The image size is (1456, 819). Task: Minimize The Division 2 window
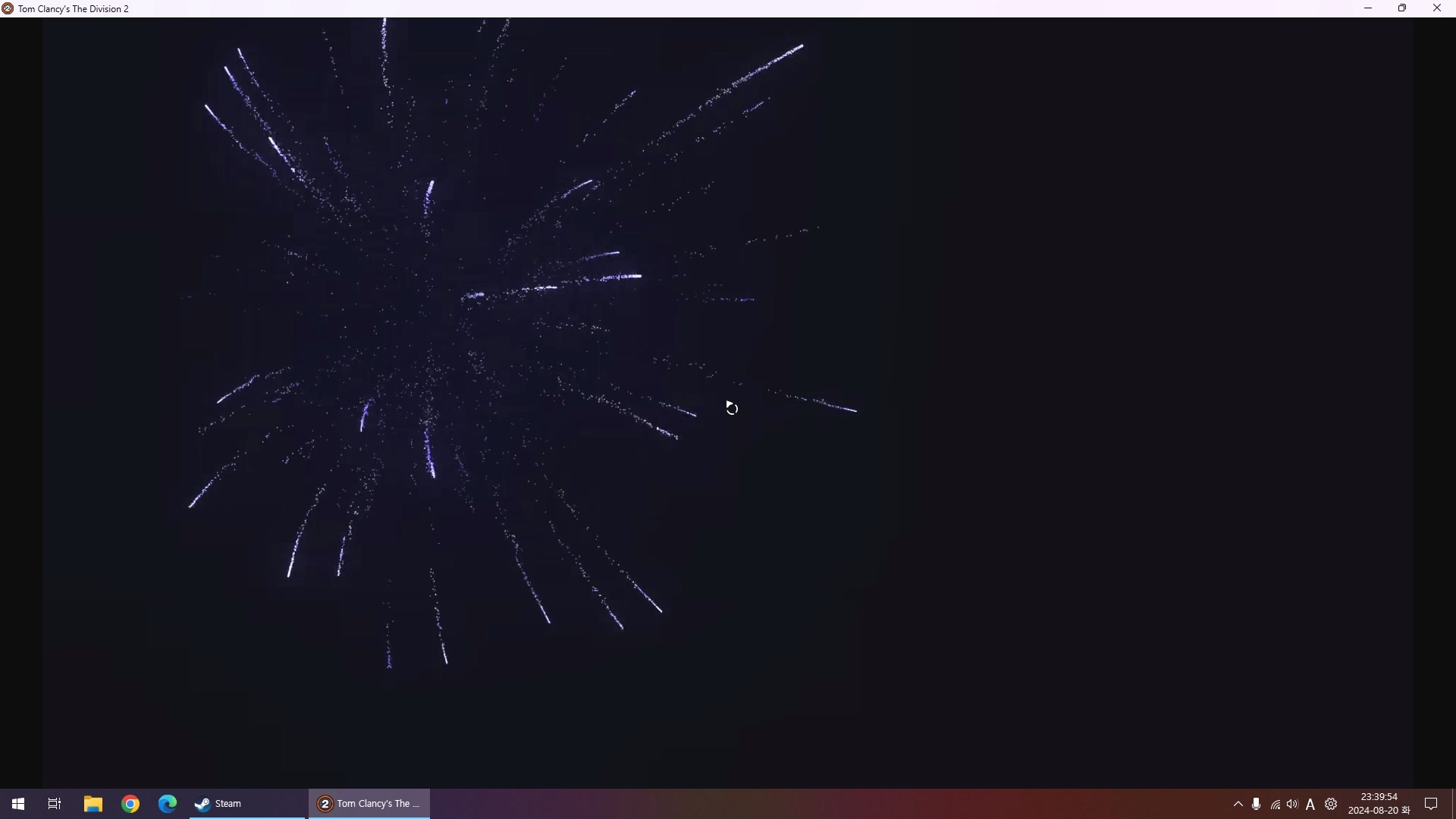1368,8
